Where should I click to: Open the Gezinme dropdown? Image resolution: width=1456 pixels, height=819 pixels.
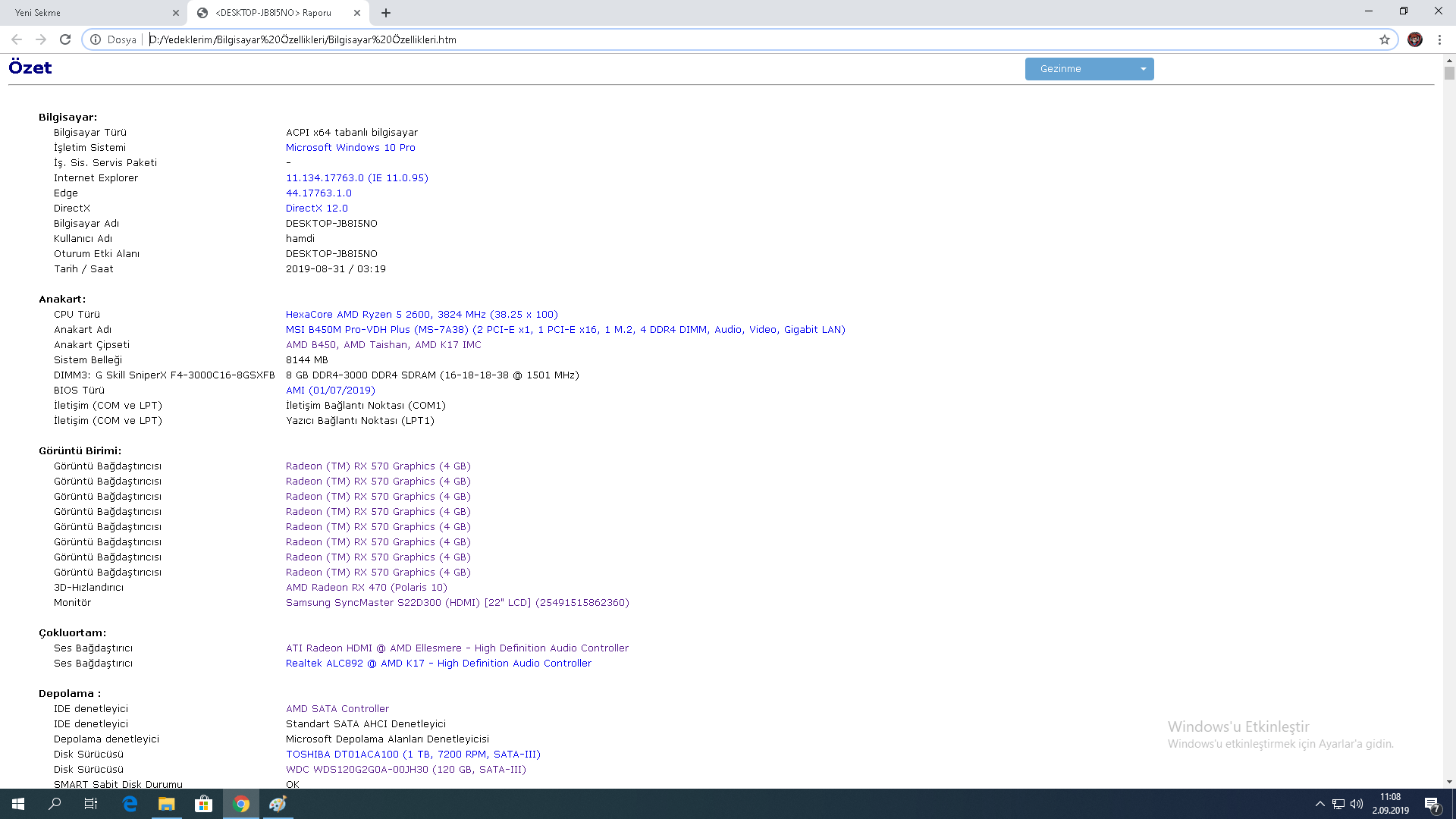(1089, 69)
